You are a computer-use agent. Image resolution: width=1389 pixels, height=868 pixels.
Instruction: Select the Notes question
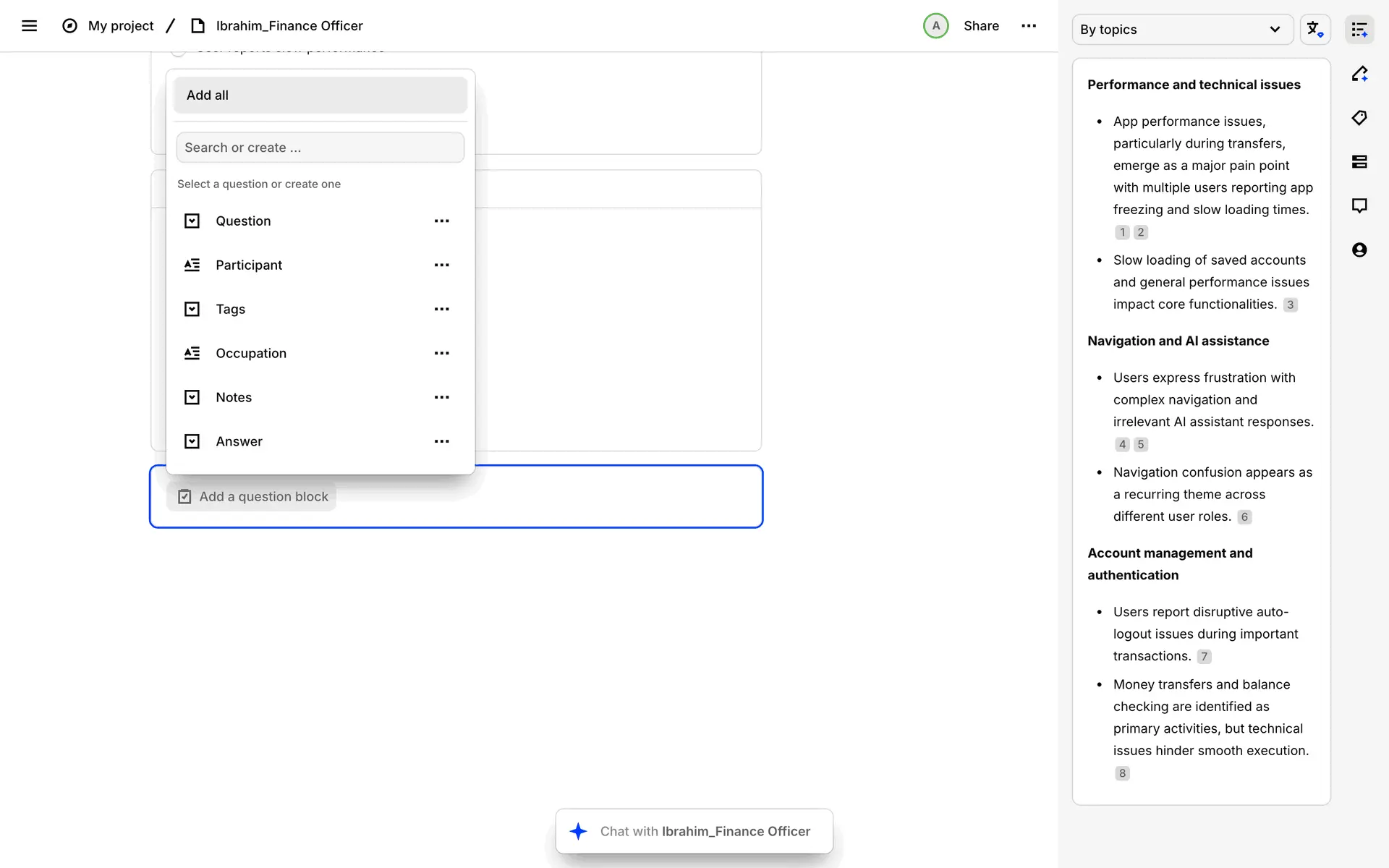click(234, 398)
